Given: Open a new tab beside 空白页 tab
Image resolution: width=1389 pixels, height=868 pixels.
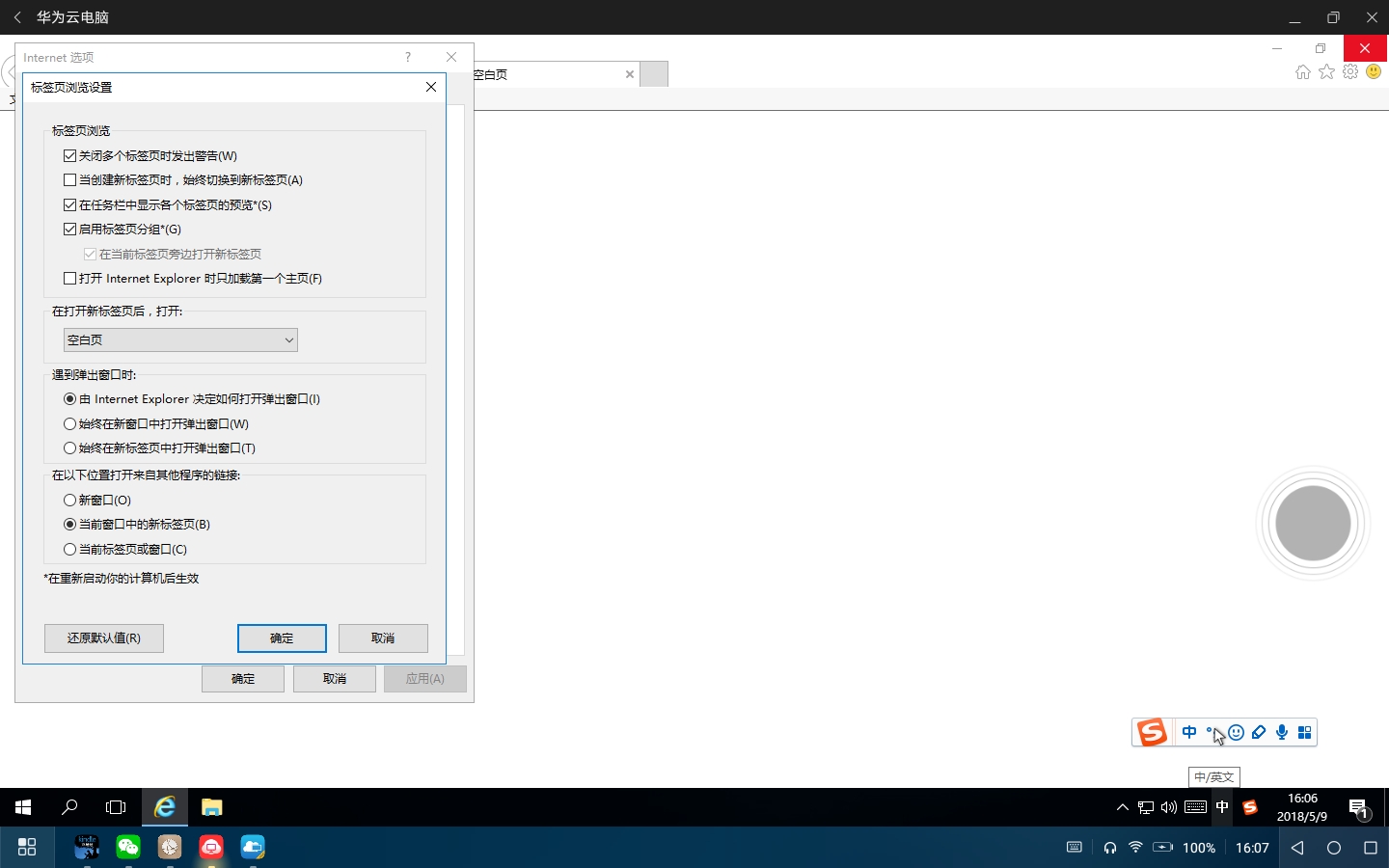Looking at the screenshot, I should pyautogui.click(x=654, y=74).
